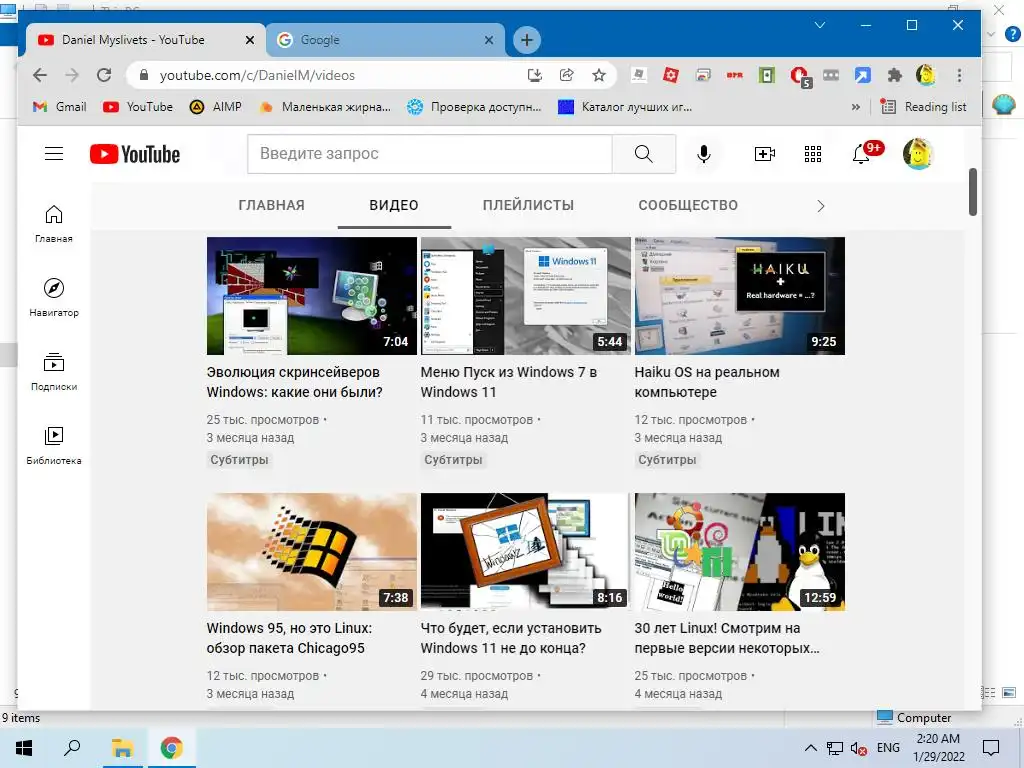This screenshot has height=768, width=1024.
Task: Click the muted volume tray icon
Action: tap(859, 748)
